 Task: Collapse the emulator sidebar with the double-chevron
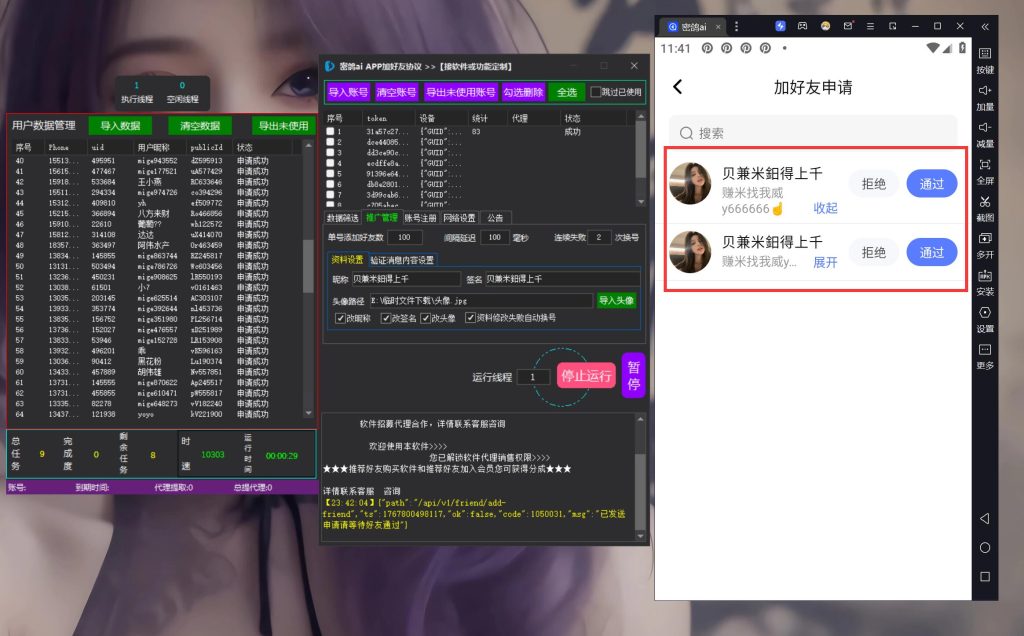tap(985, 26)
